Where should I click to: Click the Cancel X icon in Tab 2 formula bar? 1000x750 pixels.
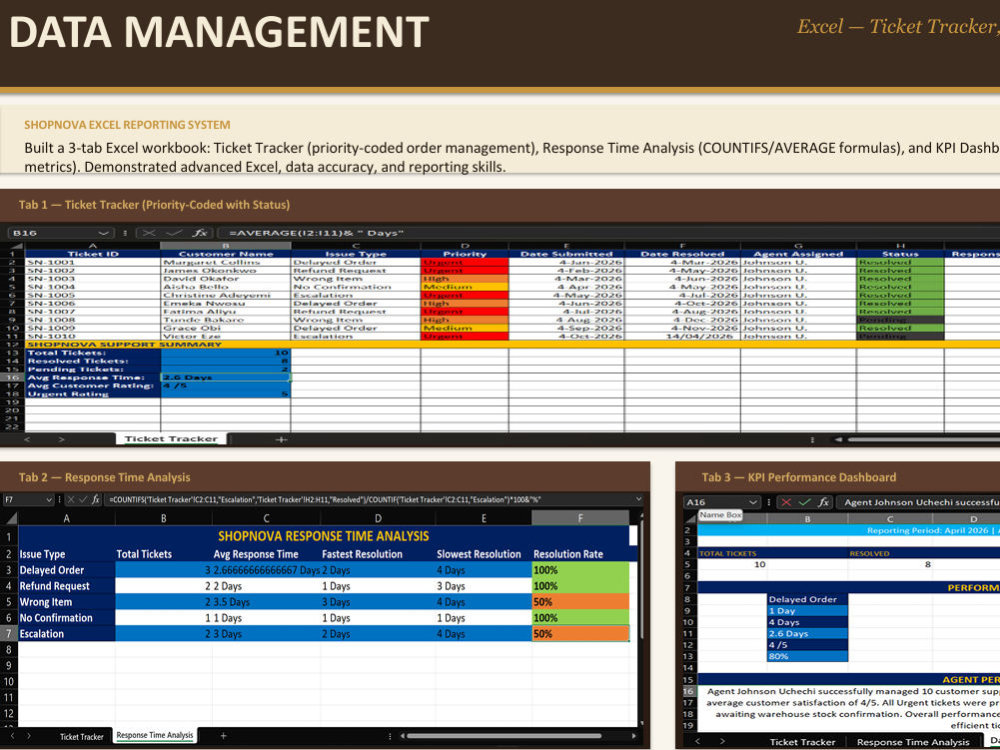coord(70,500)
